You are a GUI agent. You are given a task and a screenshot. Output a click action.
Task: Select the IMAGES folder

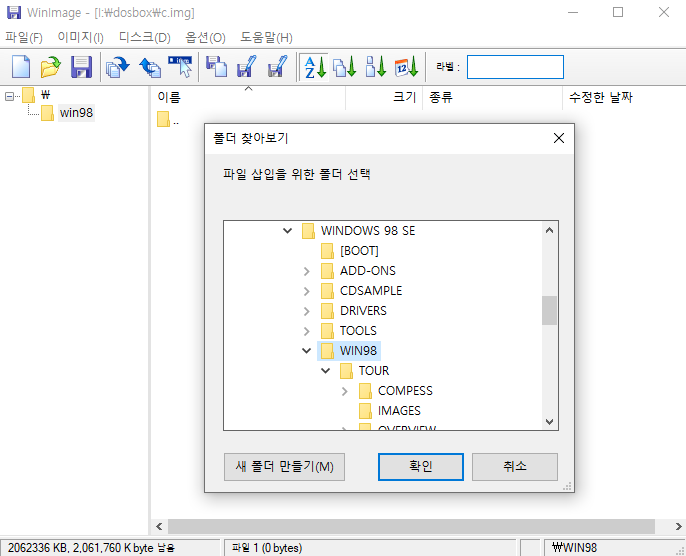pos(399,411)
